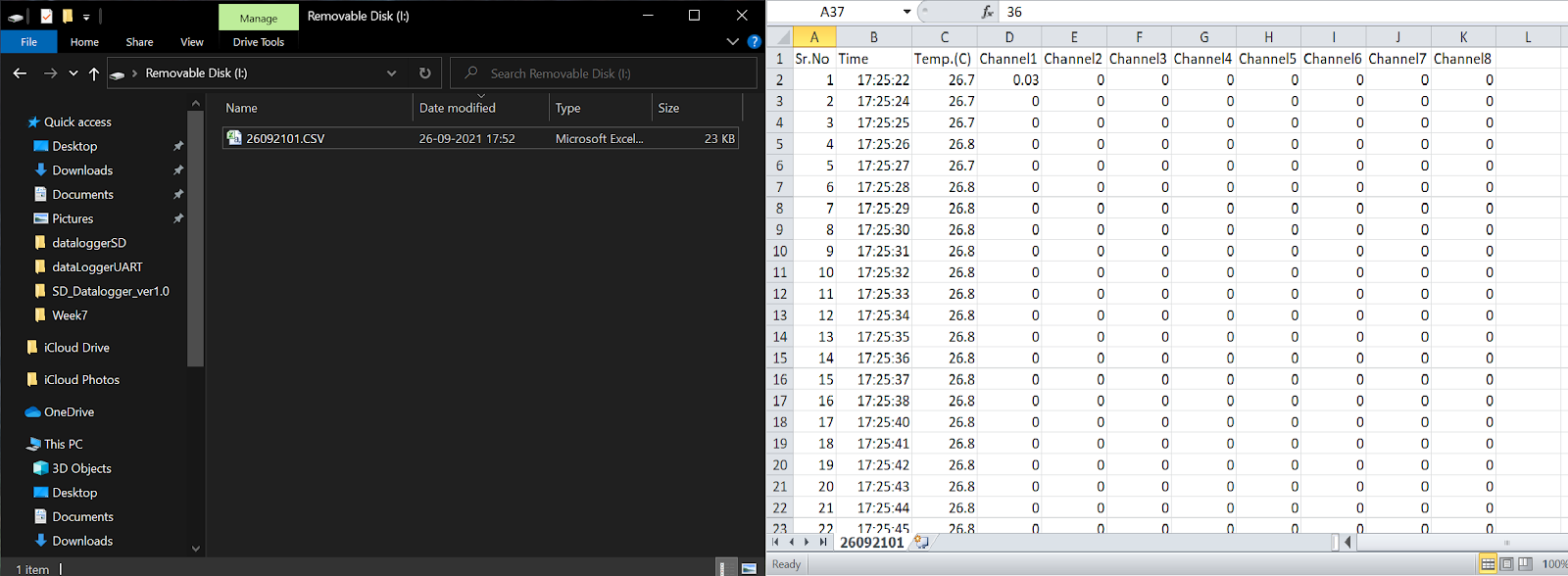This screenshot has width=1568, height=576.
Task: Open iCloud Drive in sidebar
Action: tap(76, 348)
